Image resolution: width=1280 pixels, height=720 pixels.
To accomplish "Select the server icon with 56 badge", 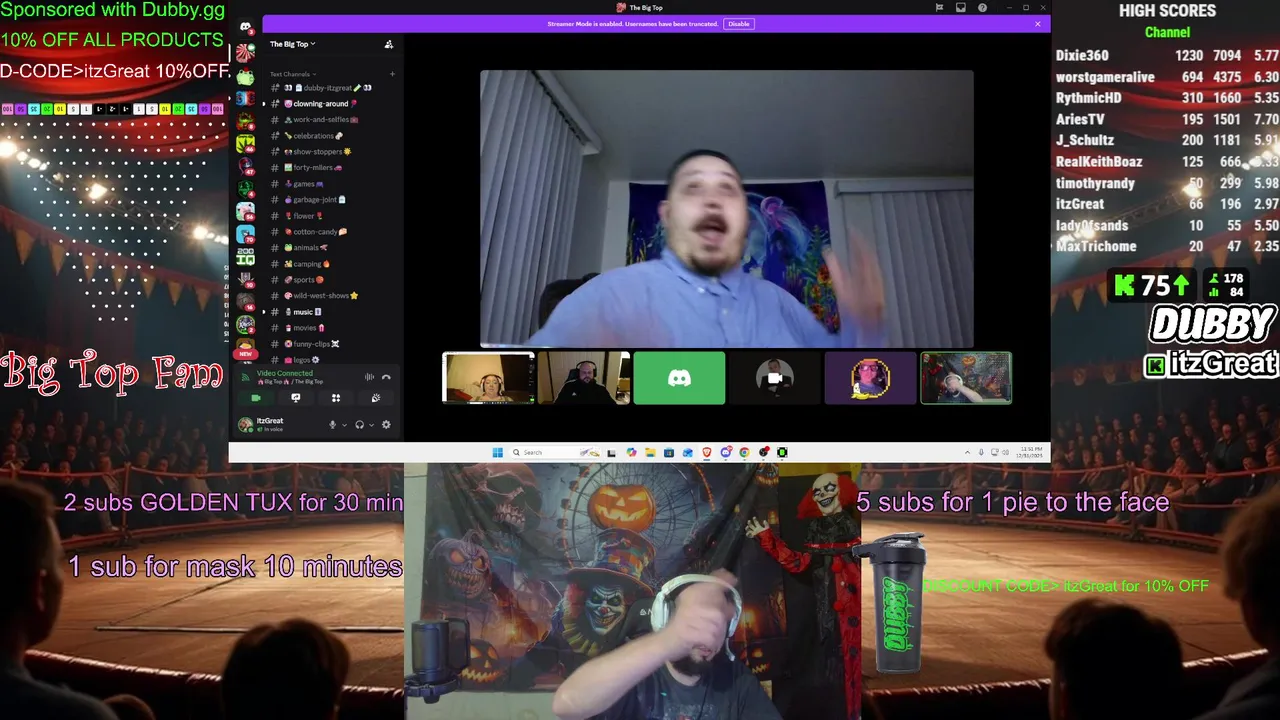I will 245,211.
